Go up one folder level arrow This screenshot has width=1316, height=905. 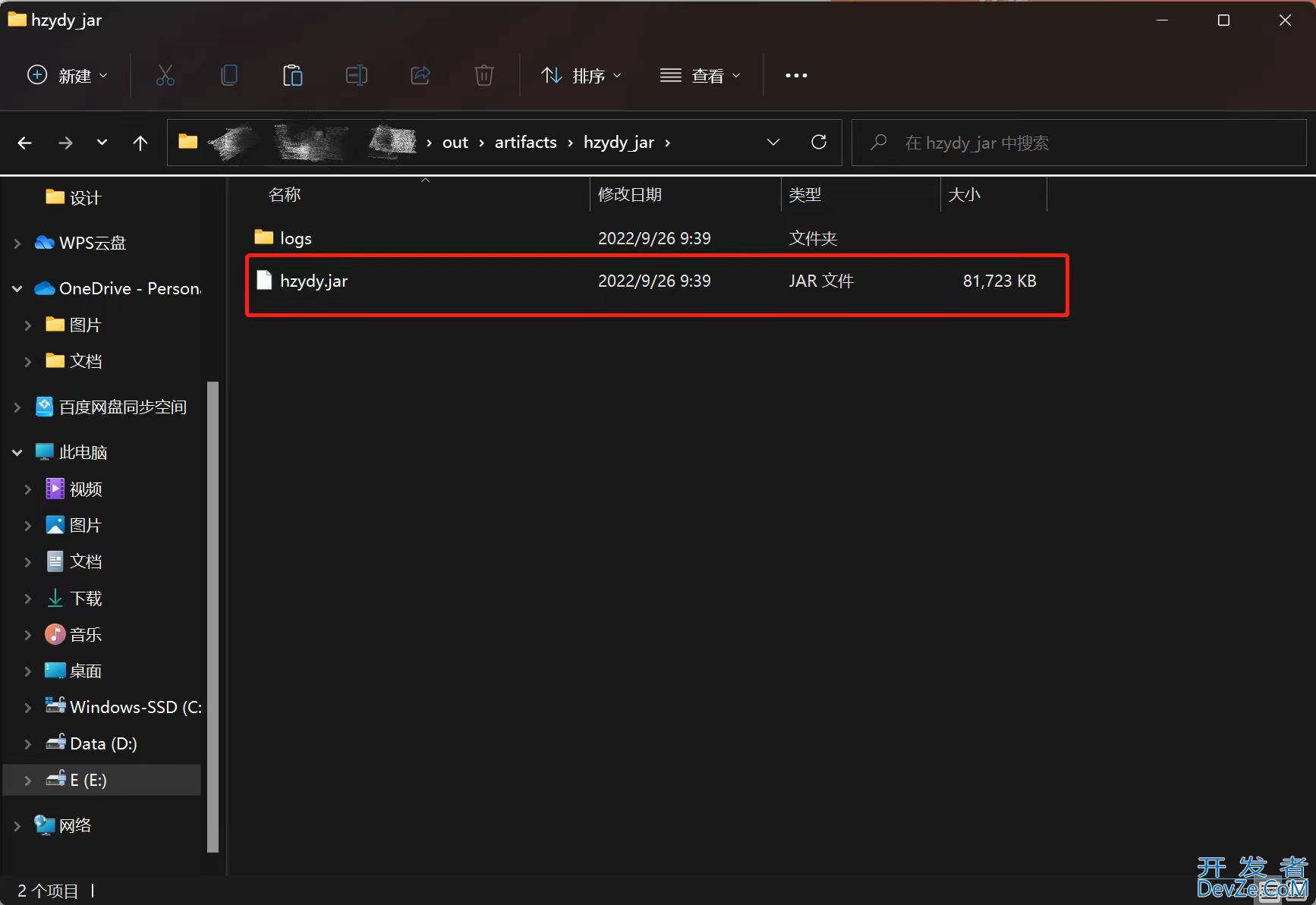[140, 143]
